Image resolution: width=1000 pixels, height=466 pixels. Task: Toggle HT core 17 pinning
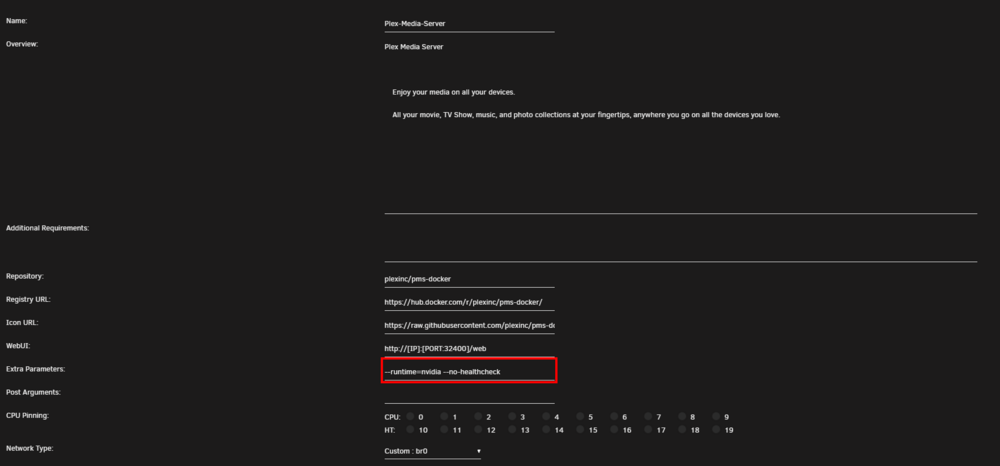(x=649, y=430)
